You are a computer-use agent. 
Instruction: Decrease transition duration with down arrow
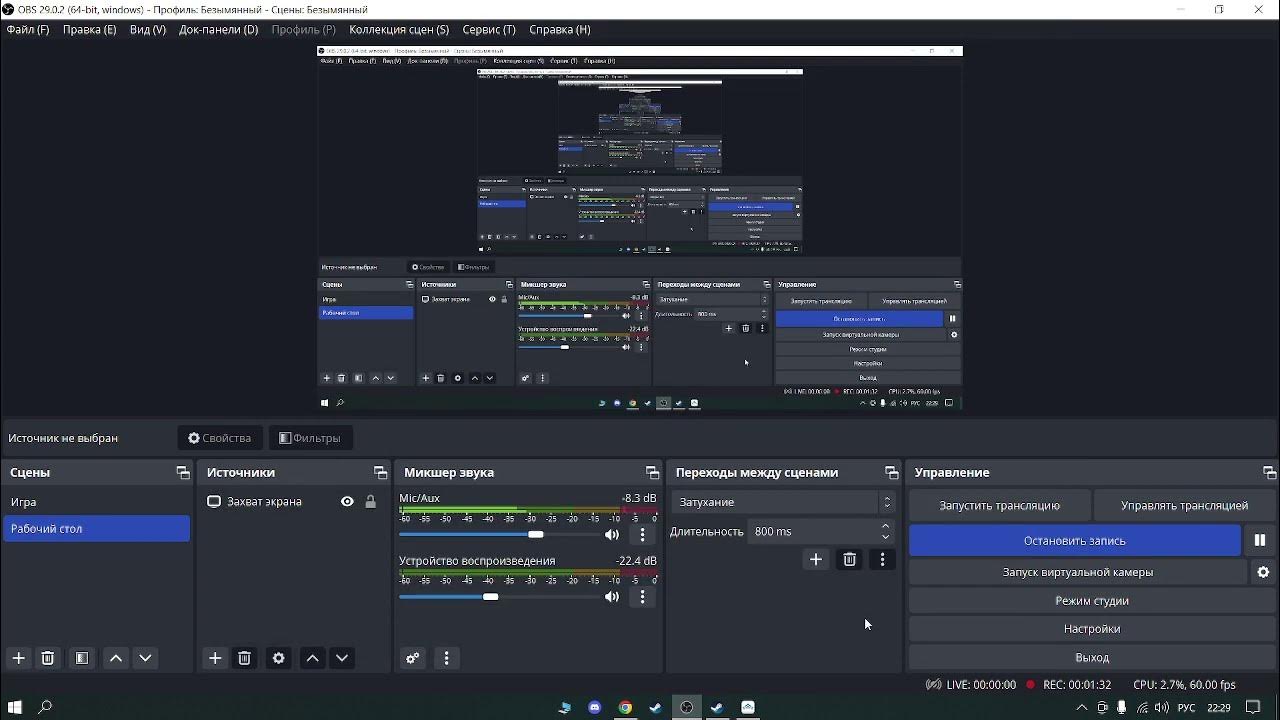(x=885, y=537)
